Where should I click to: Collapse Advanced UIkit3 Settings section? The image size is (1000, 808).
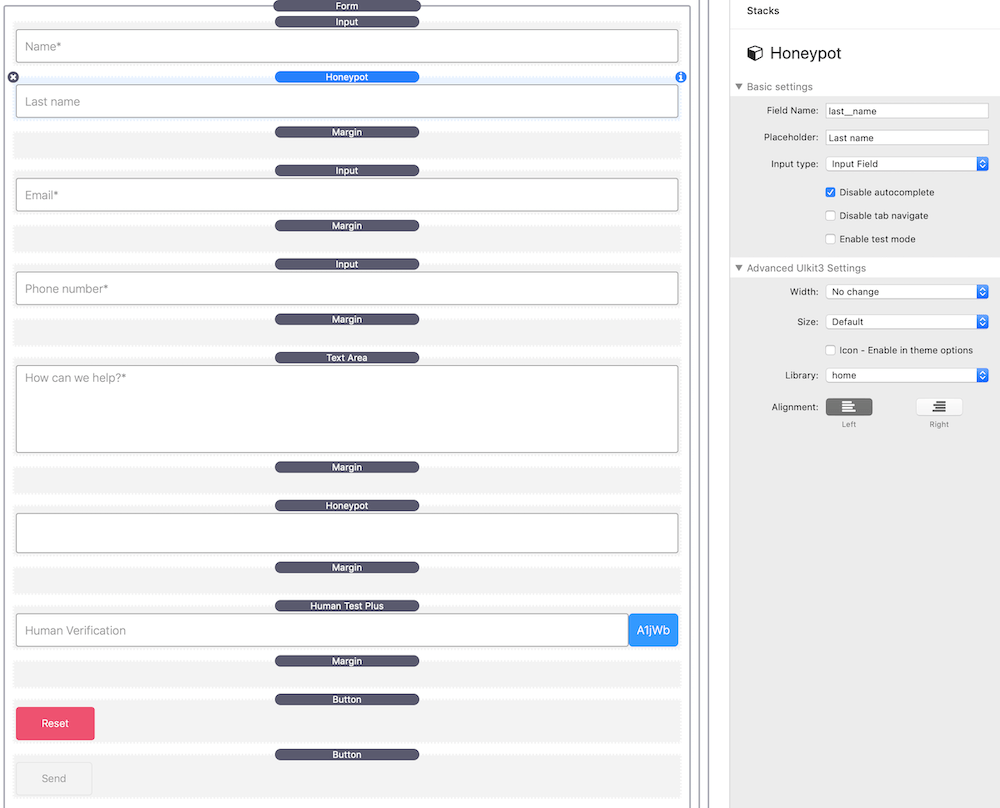point(739,268)
